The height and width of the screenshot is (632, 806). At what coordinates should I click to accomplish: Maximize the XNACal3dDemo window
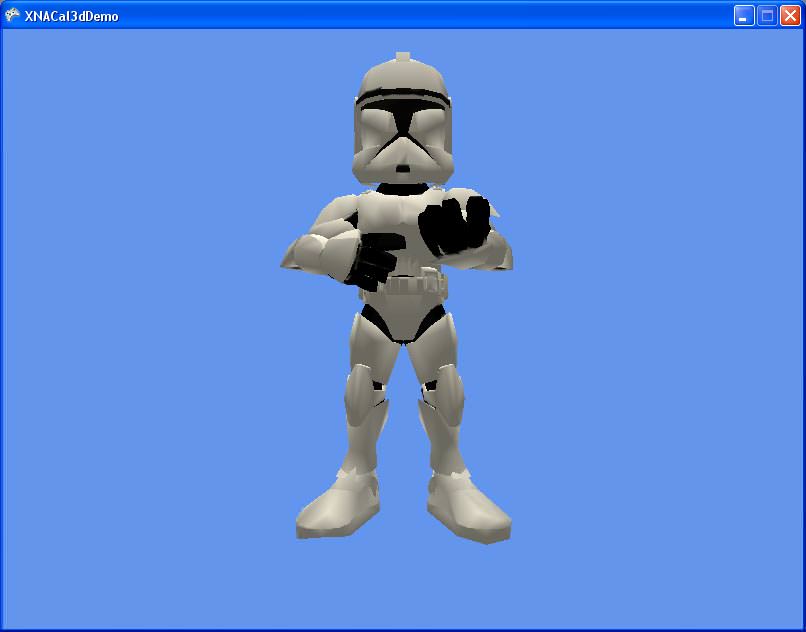coord(767,16)
